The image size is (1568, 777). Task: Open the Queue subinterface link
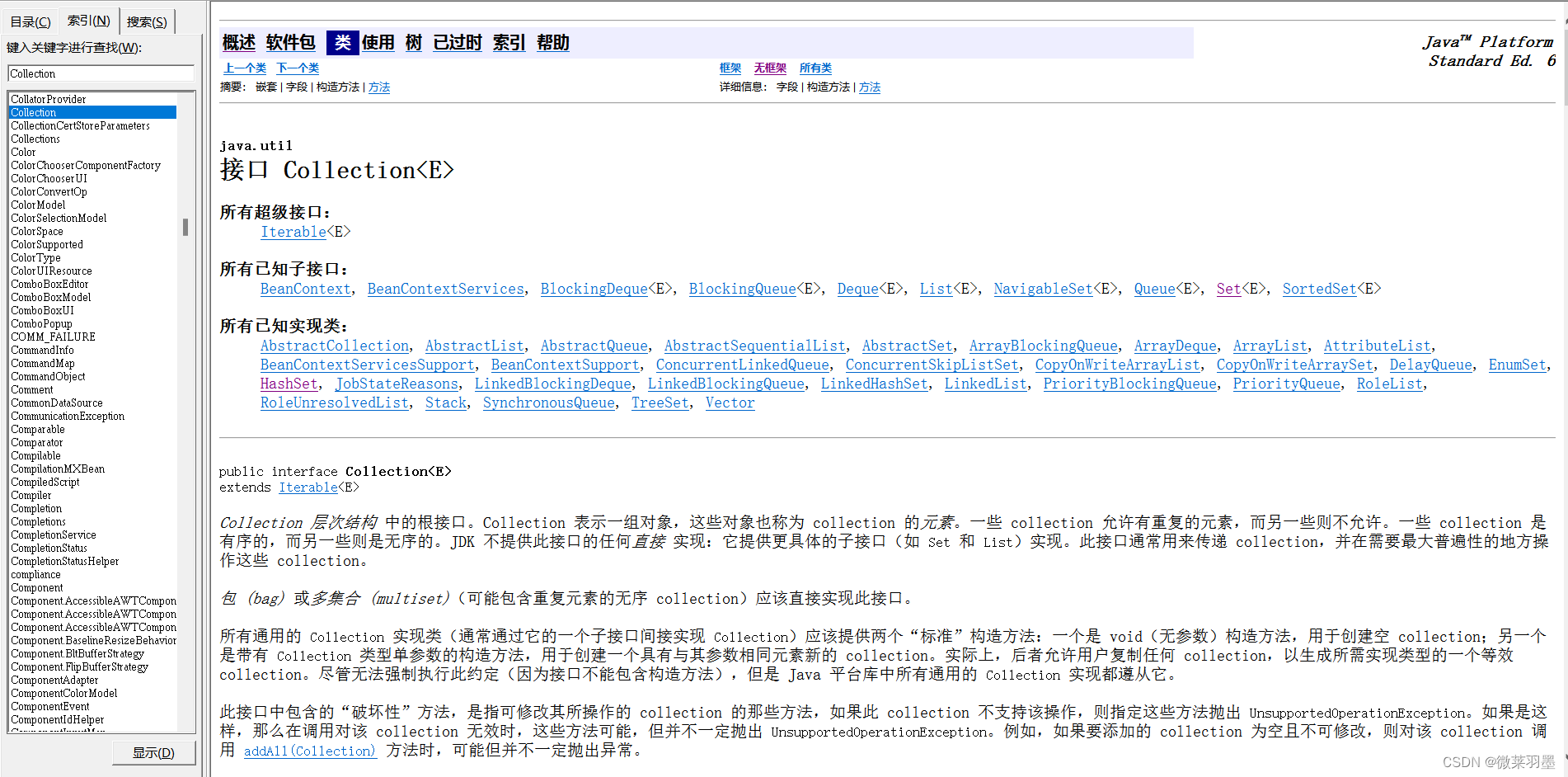pyautogui.click(x=1155, y=290)
